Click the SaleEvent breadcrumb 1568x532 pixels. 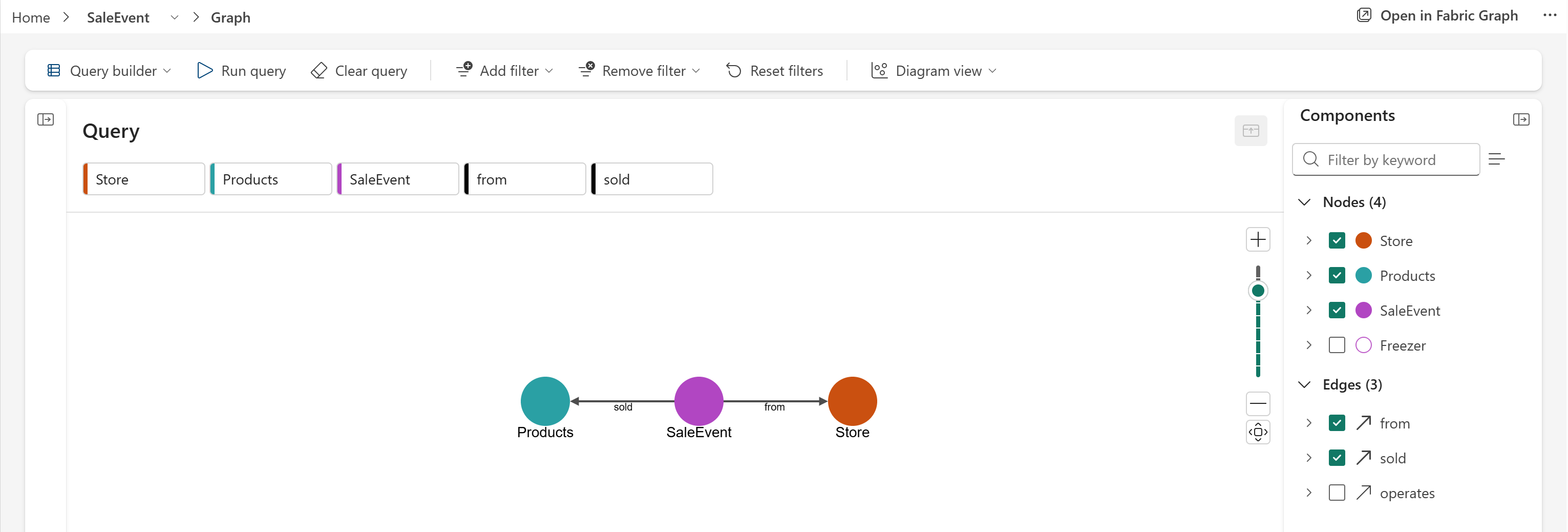click(x=118, y=17)
